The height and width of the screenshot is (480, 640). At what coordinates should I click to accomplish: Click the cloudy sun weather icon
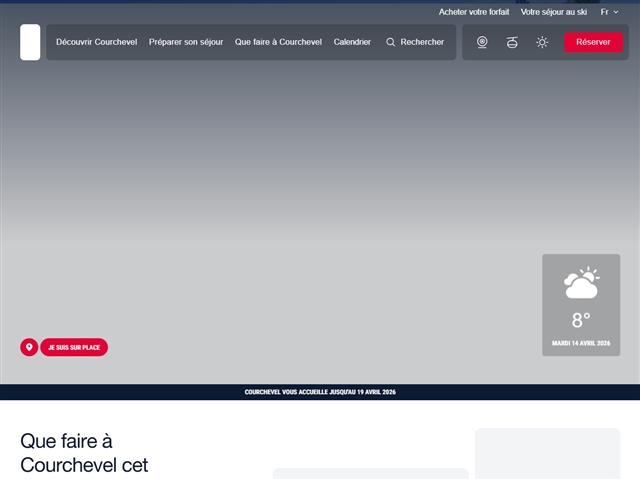click(581, 283)
